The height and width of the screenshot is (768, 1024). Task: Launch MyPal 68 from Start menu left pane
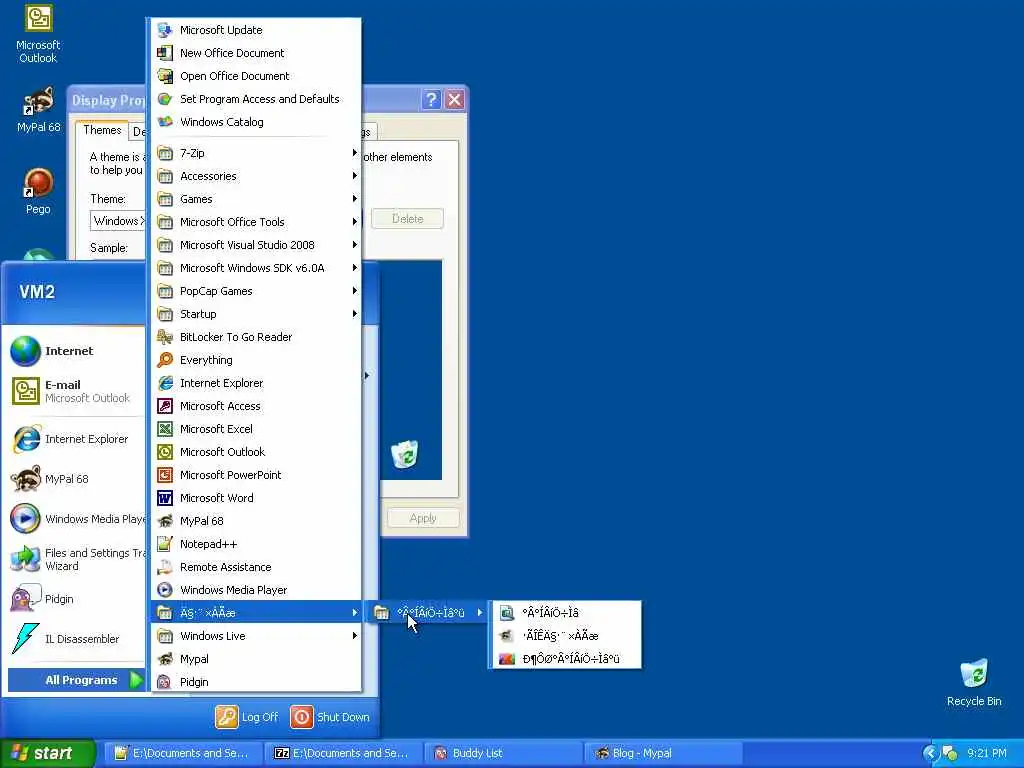76,479
